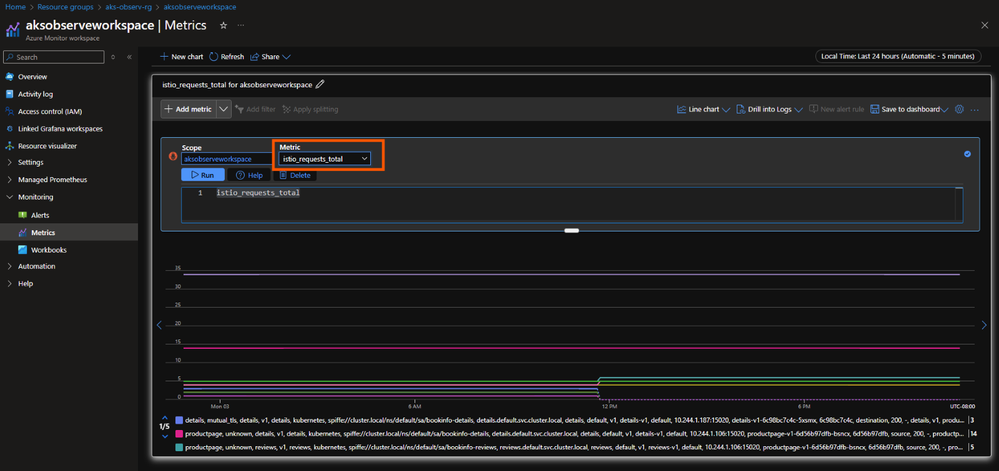Click the purple legend swatch for details series
The image size is (999, 471).
tap(178, 420)
